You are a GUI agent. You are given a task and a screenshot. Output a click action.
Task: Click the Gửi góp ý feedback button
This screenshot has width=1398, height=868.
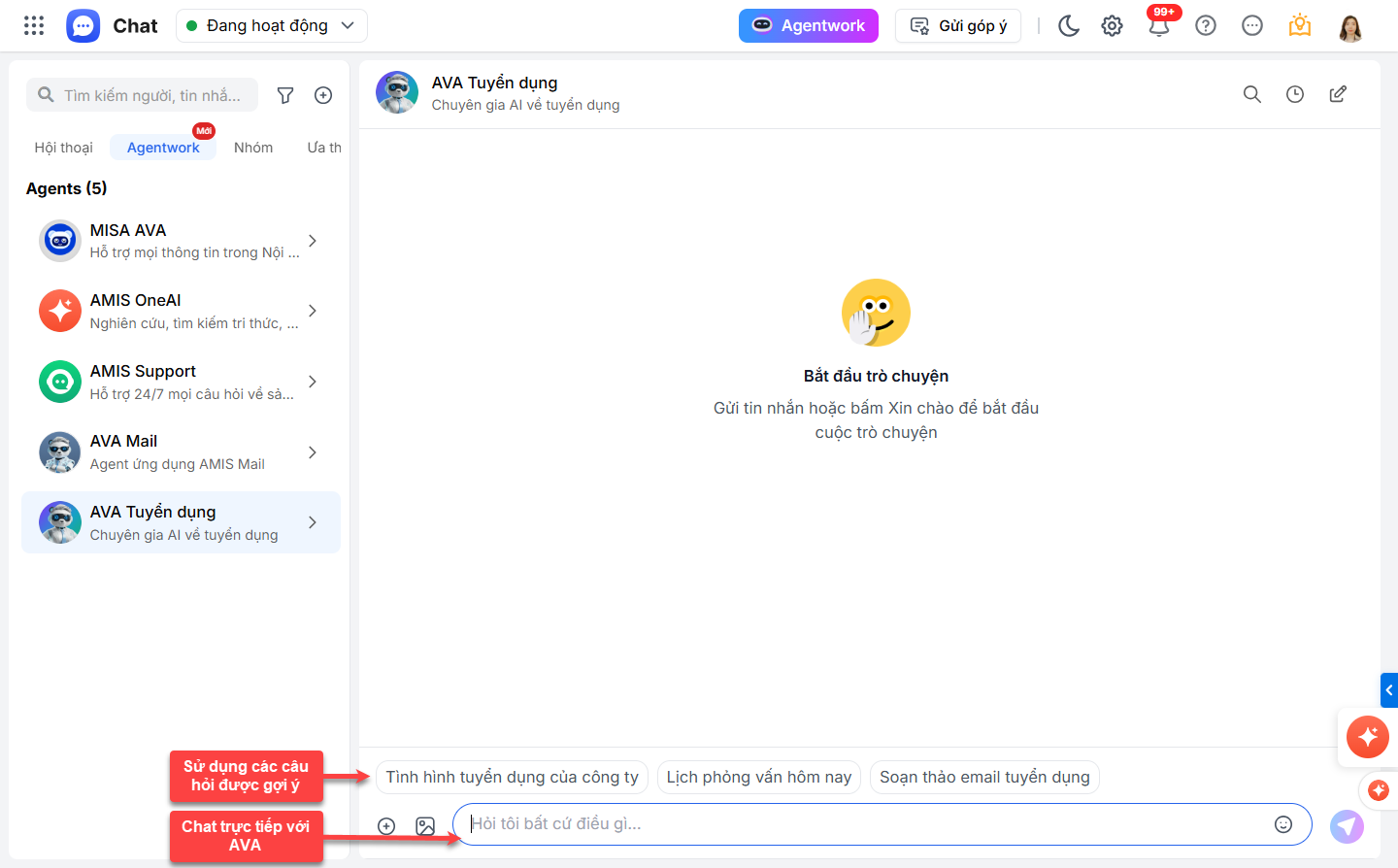[x=958, y=25]
